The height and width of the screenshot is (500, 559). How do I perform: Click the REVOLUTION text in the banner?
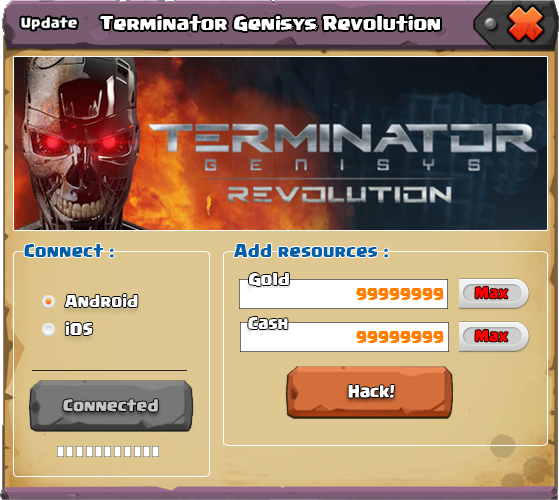tap(340, 195)
